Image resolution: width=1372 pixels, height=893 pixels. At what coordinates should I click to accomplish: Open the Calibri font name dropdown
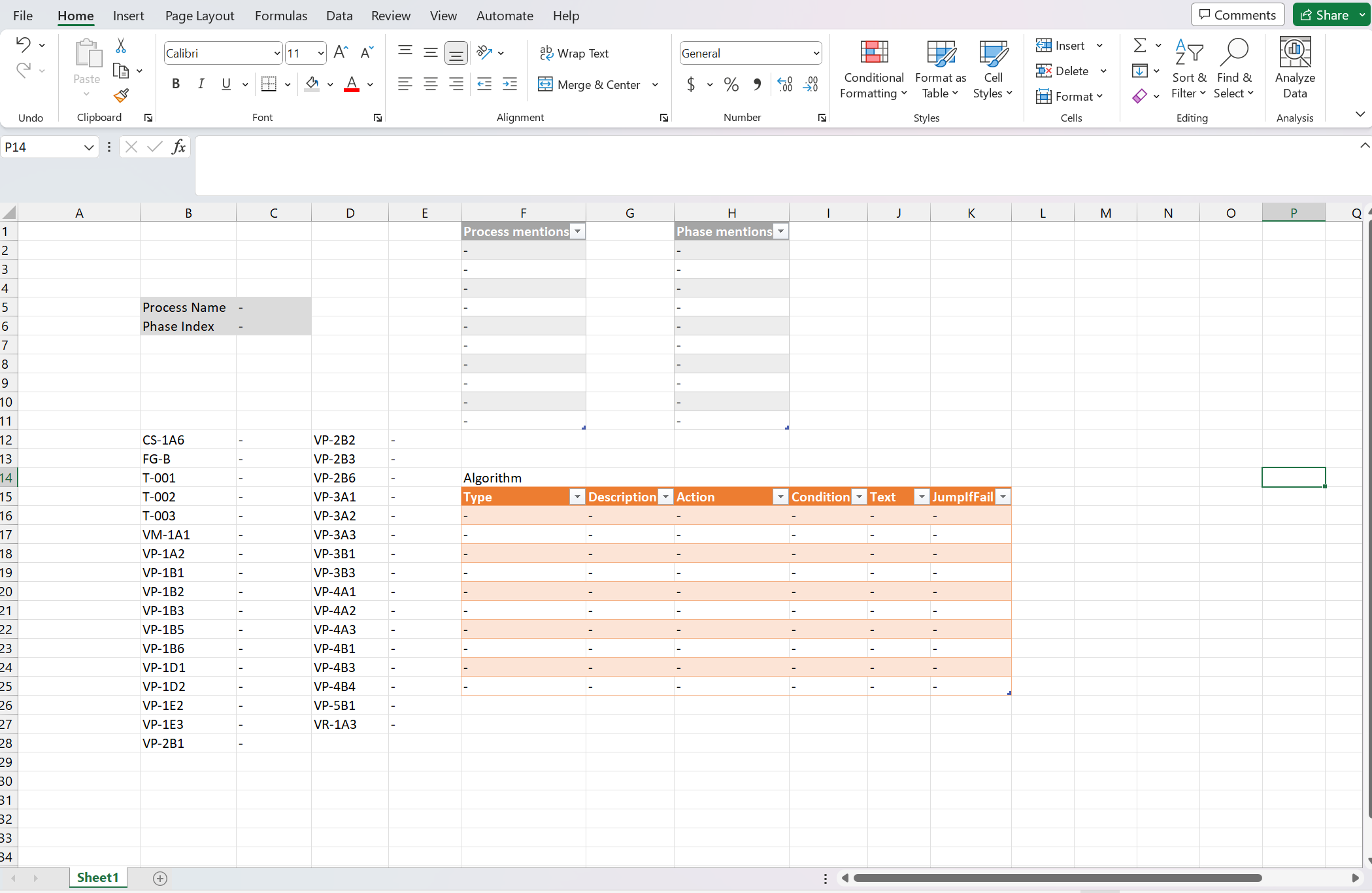coord(277,54)
